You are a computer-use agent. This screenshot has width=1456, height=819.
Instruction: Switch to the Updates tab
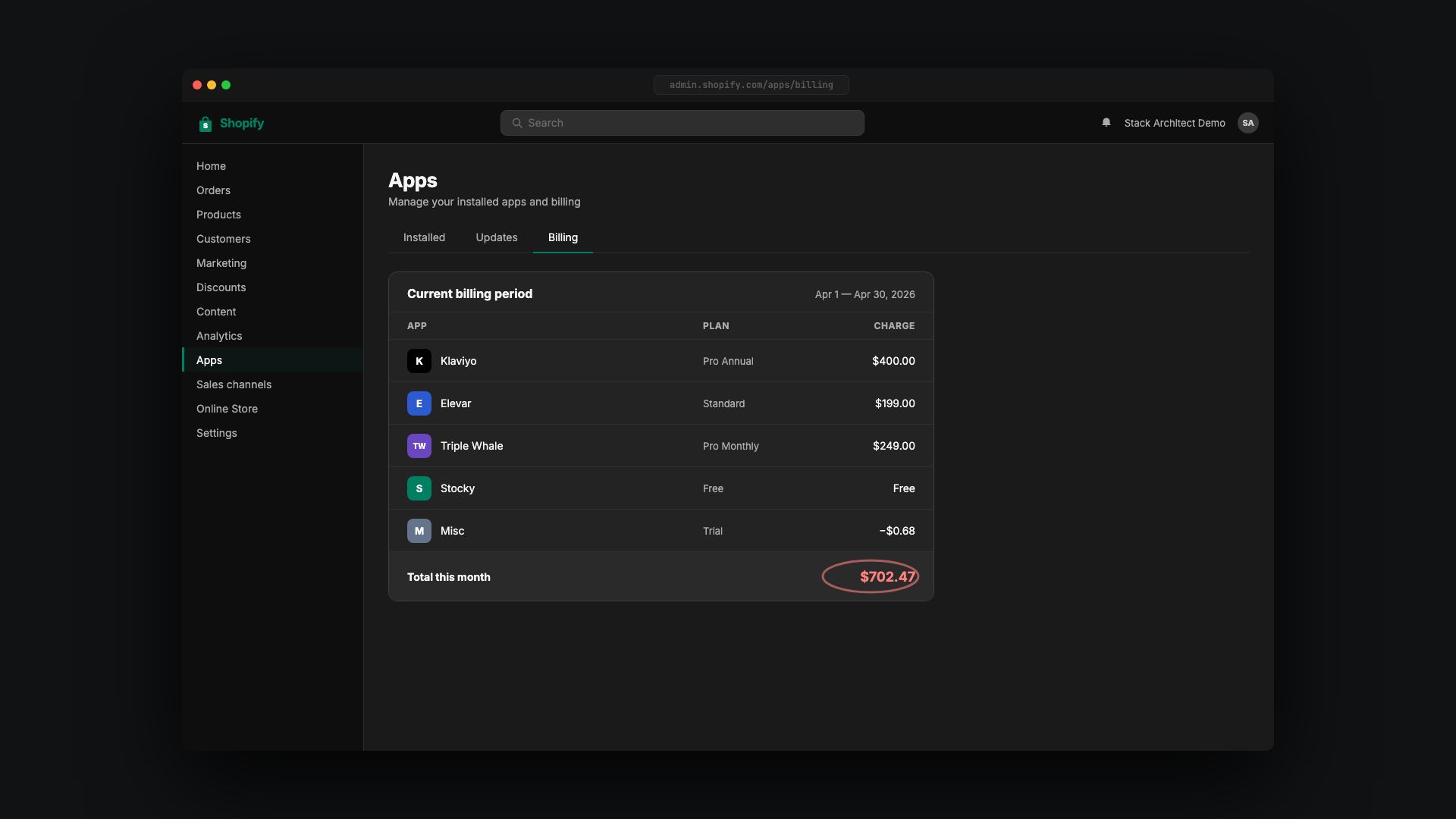[497, 237]
